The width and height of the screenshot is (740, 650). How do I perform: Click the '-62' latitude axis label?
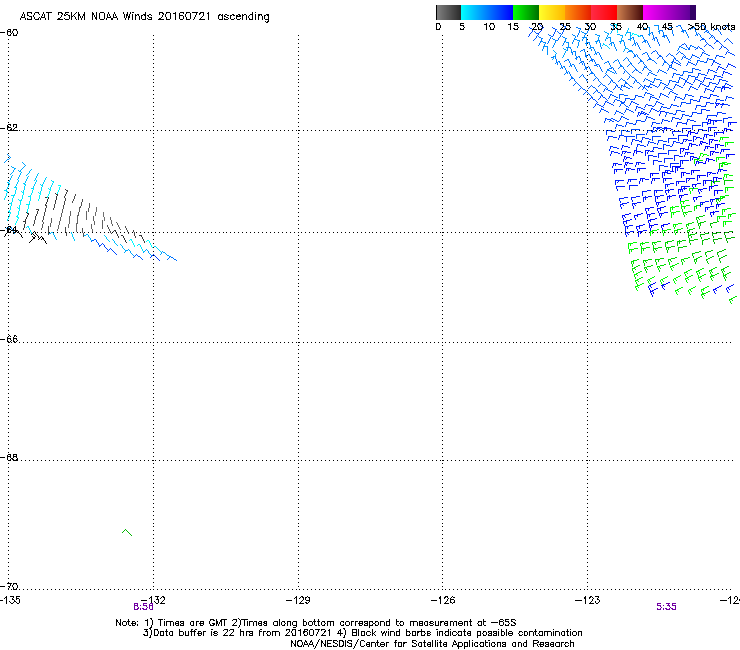pos(9,128)
